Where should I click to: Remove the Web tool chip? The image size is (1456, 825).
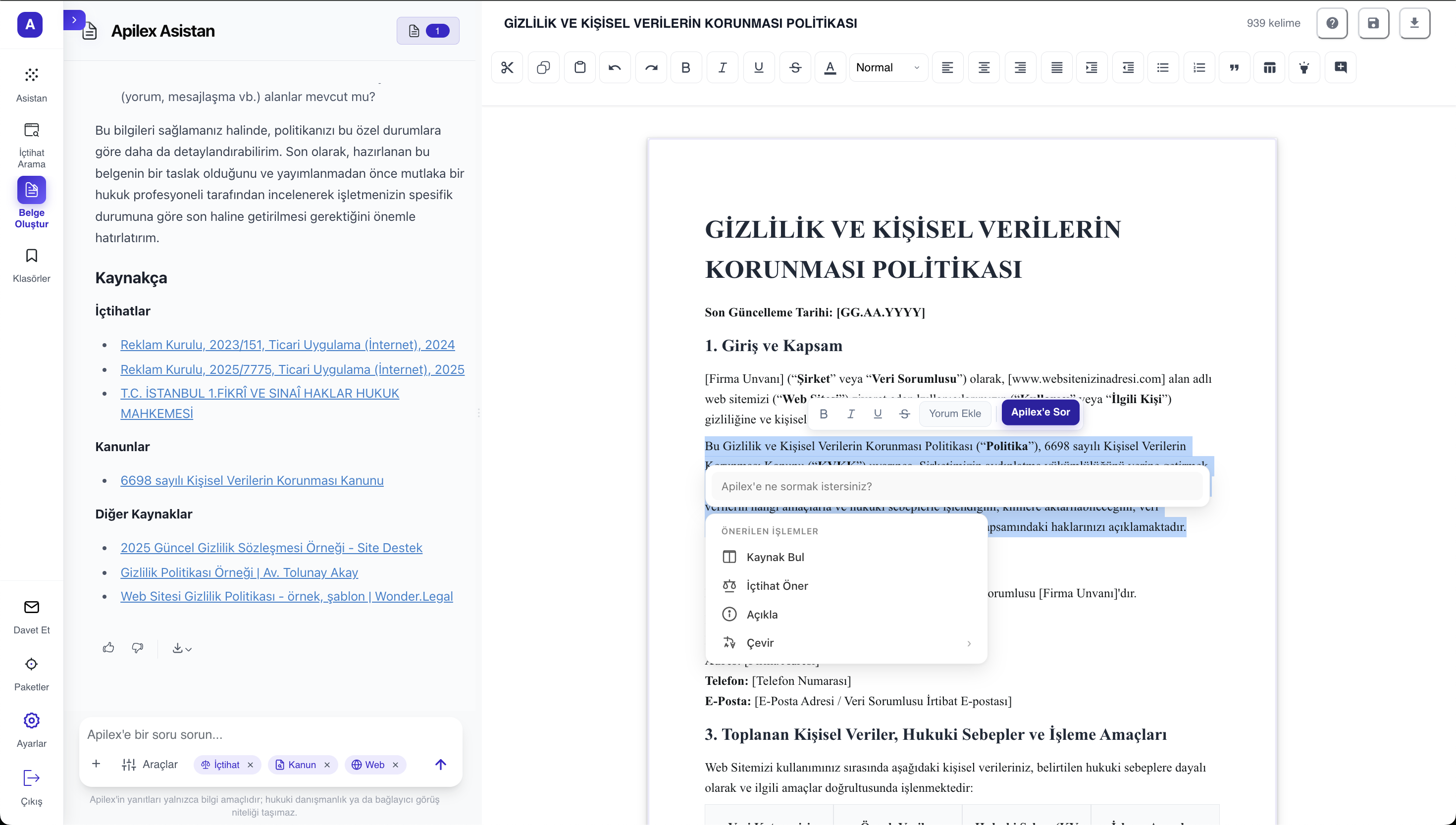point(395,765)
